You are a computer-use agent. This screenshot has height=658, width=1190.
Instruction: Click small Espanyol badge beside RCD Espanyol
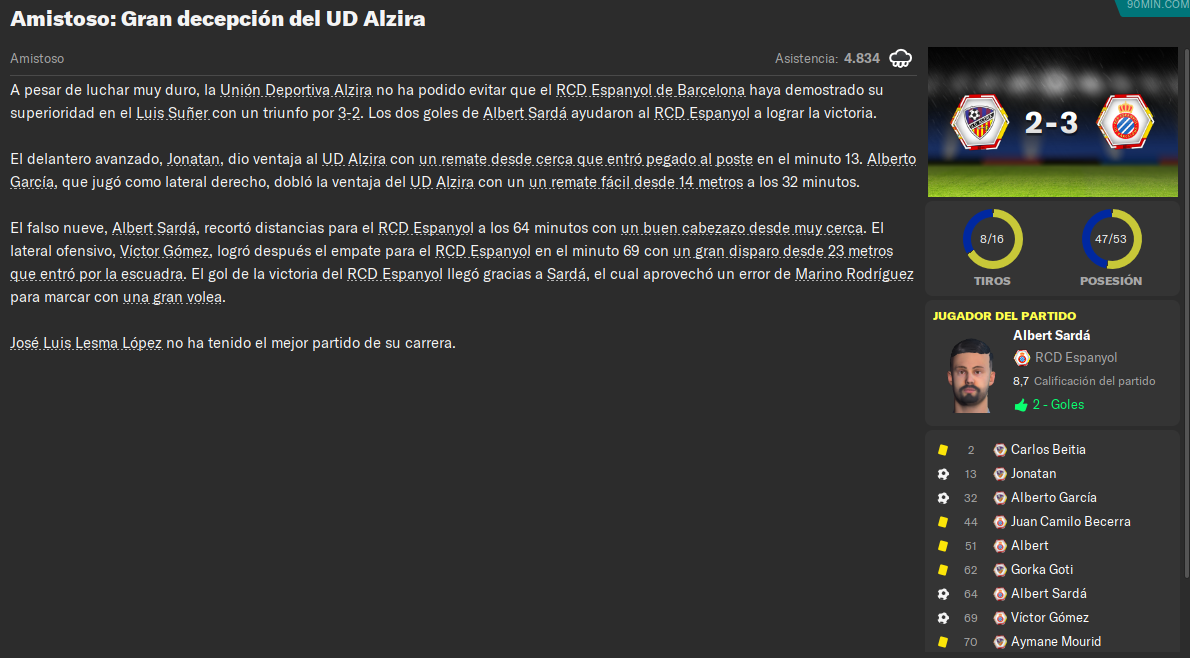(1022, 357)
